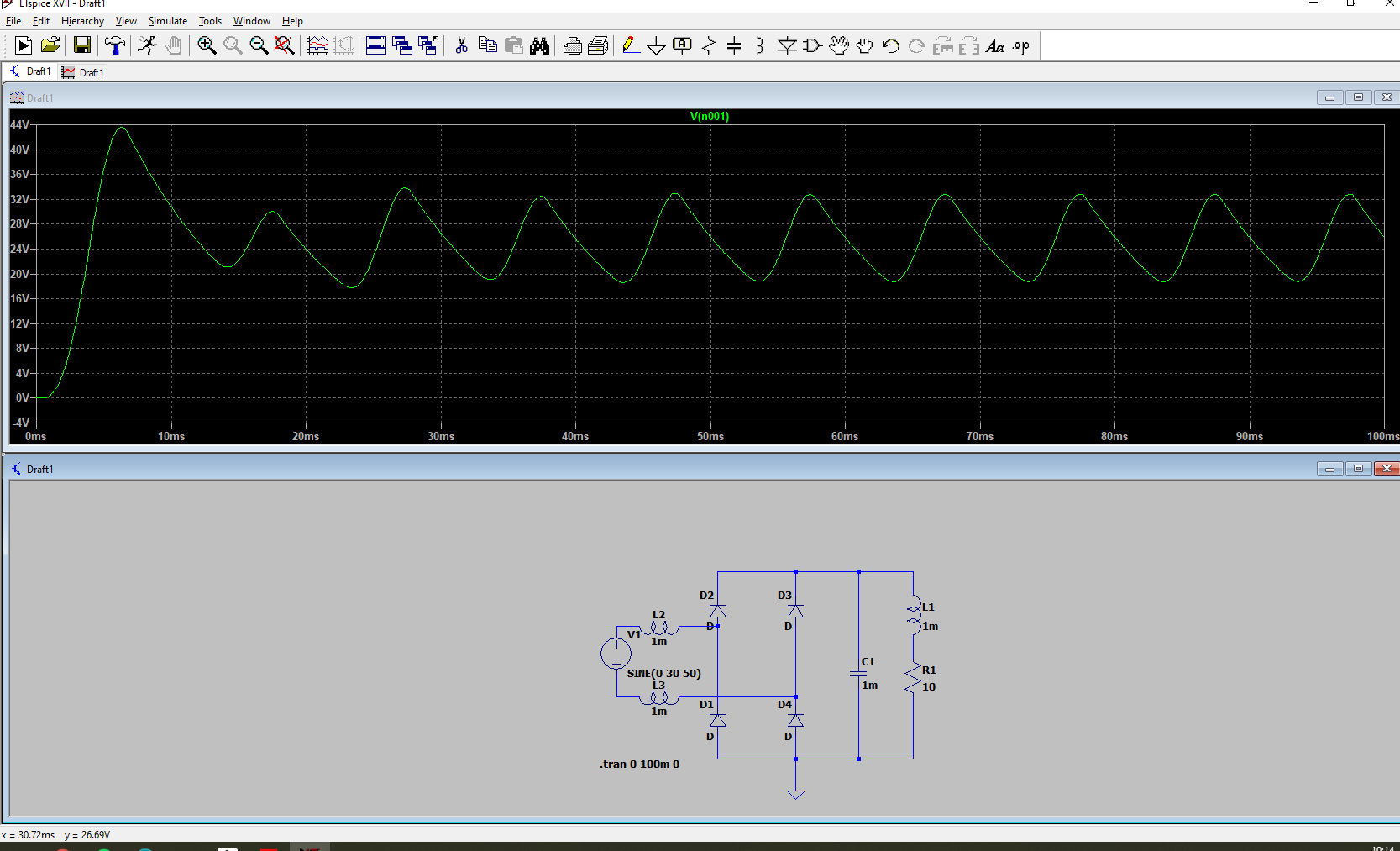Halt the simulation with the hand icon
Screen dimensions: 1400x851
tap(174, 46)
